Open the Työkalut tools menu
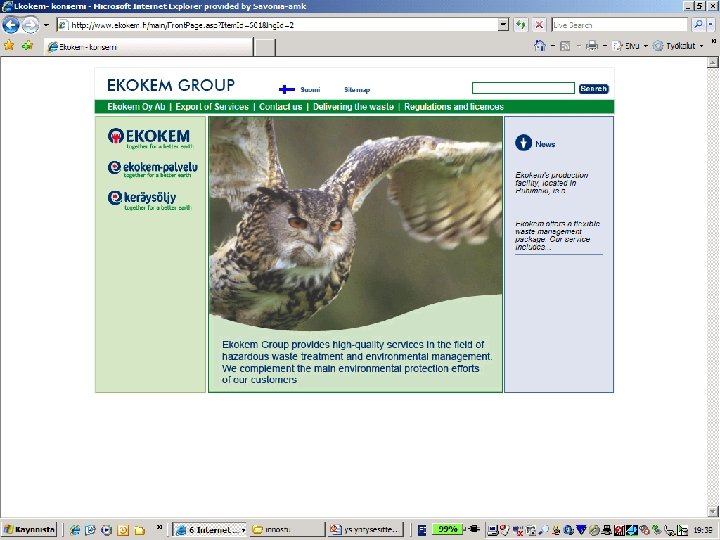The image size is (720, 540). (x=678, y=46)
